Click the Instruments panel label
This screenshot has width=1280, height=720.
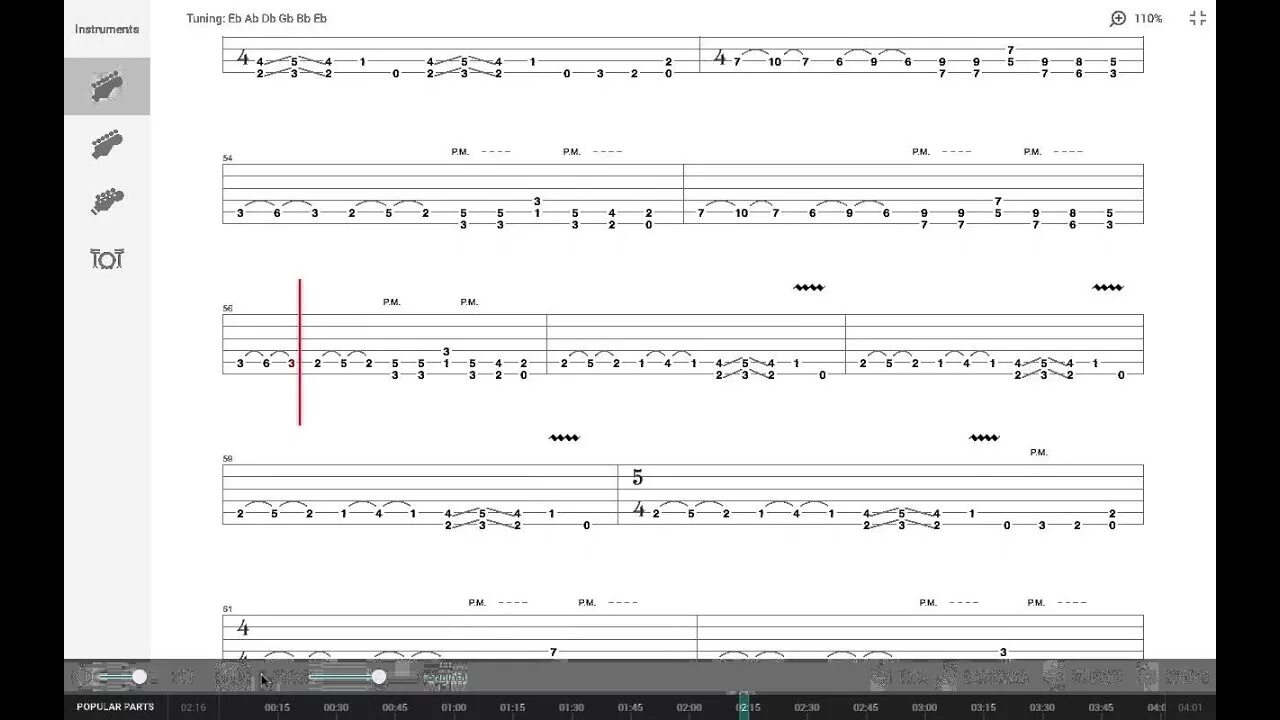pos(107,29)
